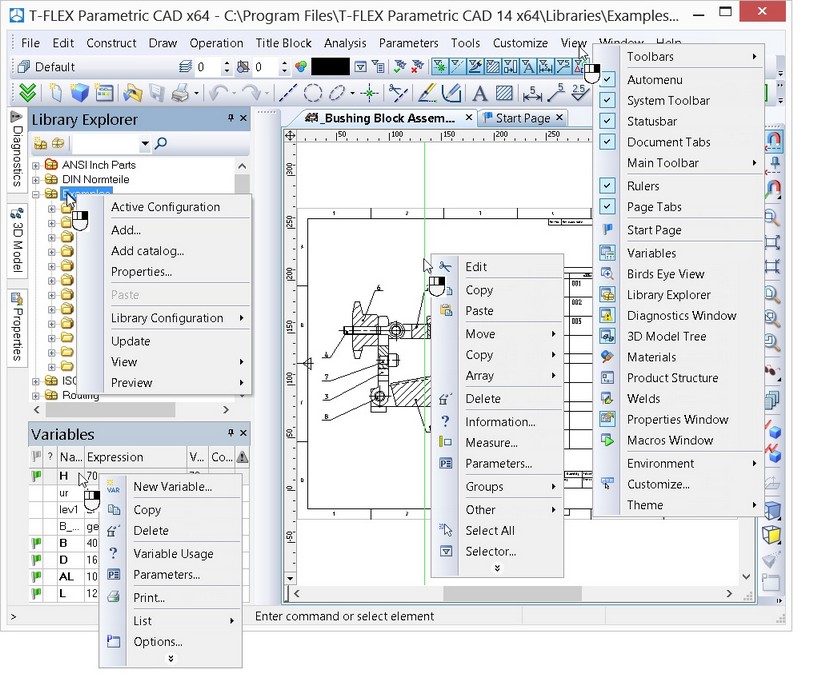Click Add catalog... in the library menu
The width and height of the screenshot is (818, 686).
148,251
